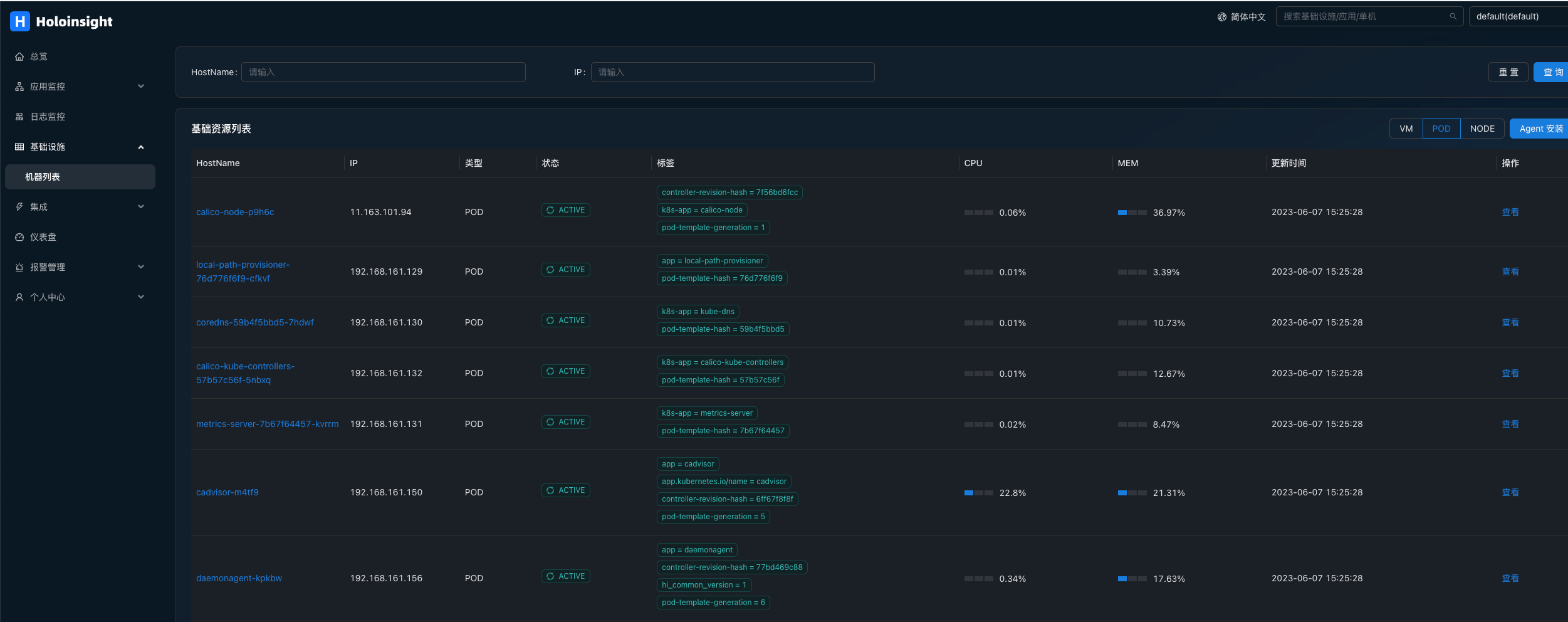Open daemonagent-kpkbw host link
The height and width of the screenshot is (622, 1568).
point(239,578)
